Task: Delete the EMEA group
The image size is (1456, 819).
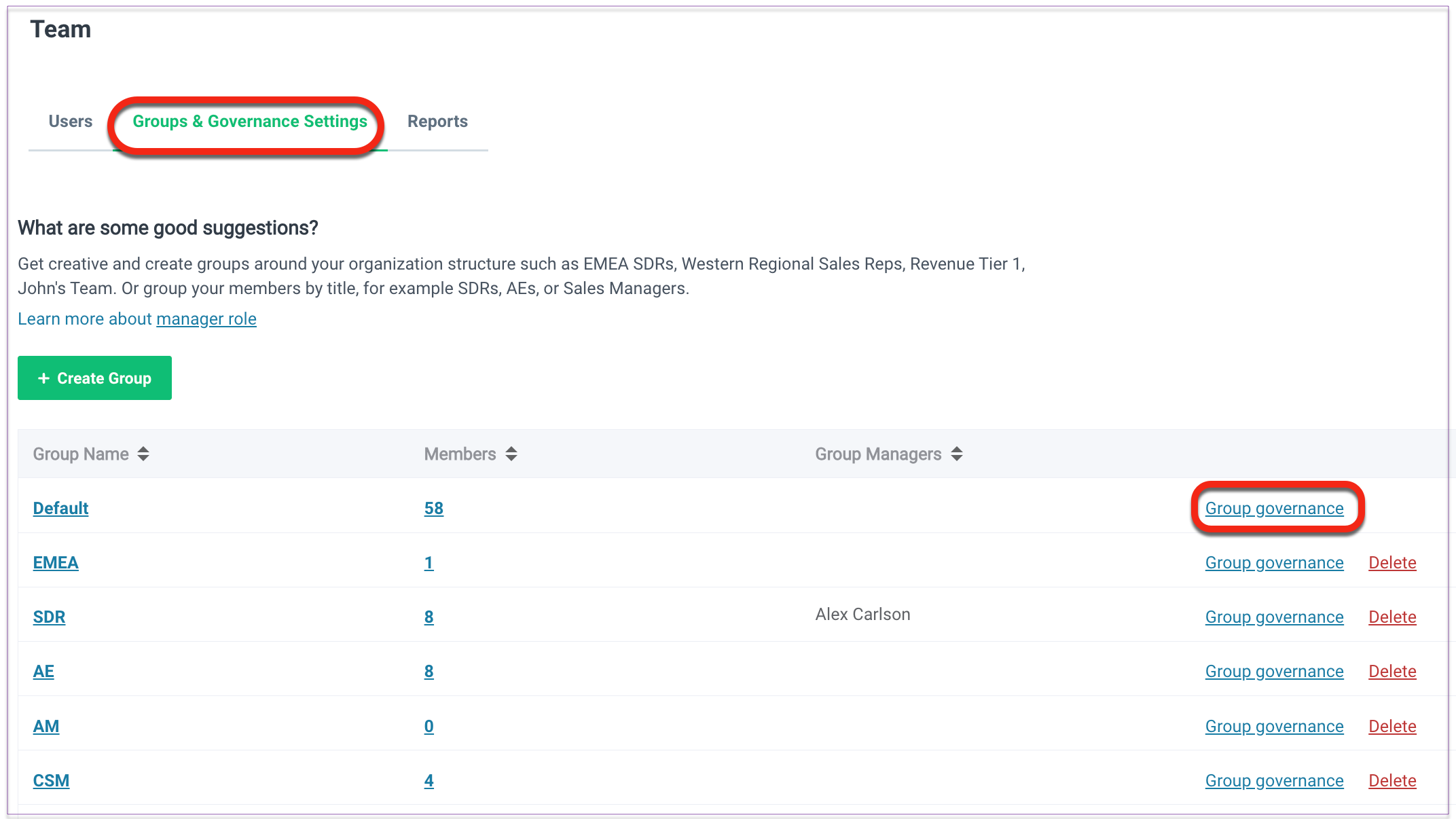Action: 1391,563
